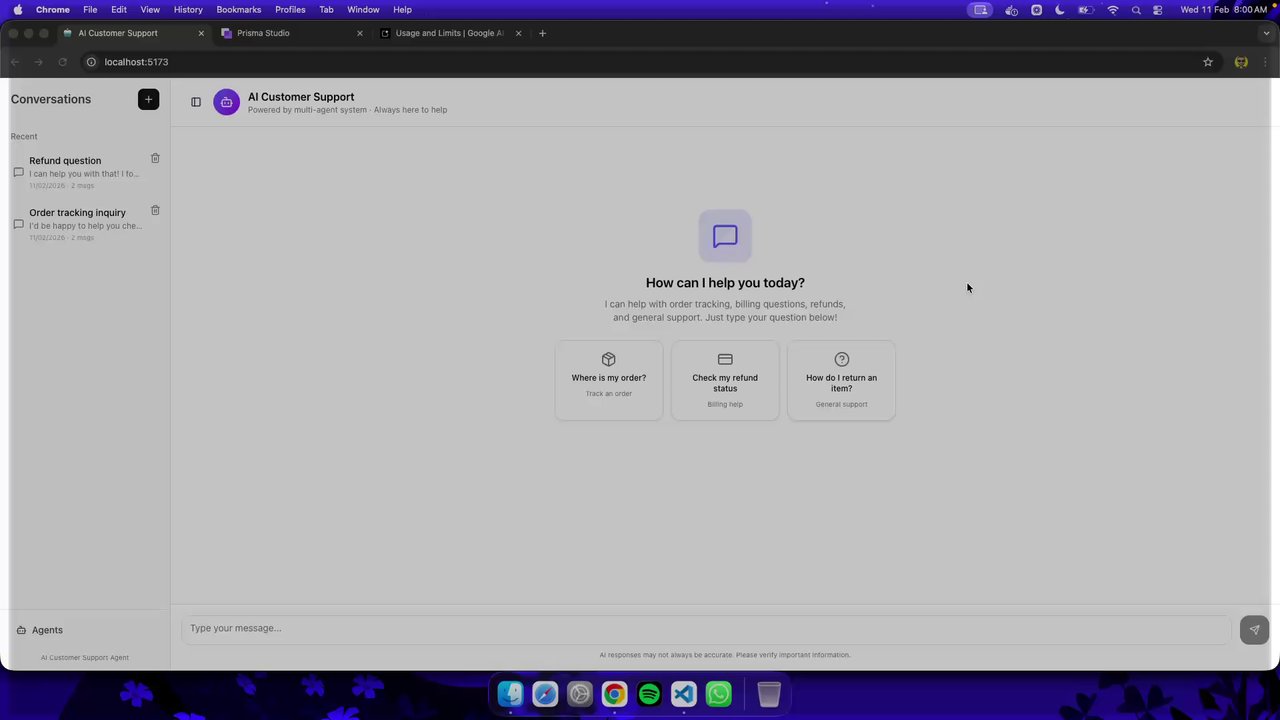Screen dimensions: 1280x720
Task: Open the Chrome profile avatar
Action: pyautogui.click(x=1241, y=62)
